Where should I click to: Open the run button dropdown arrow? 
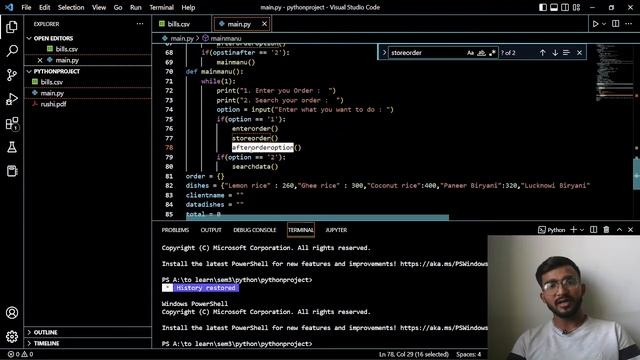604,24
